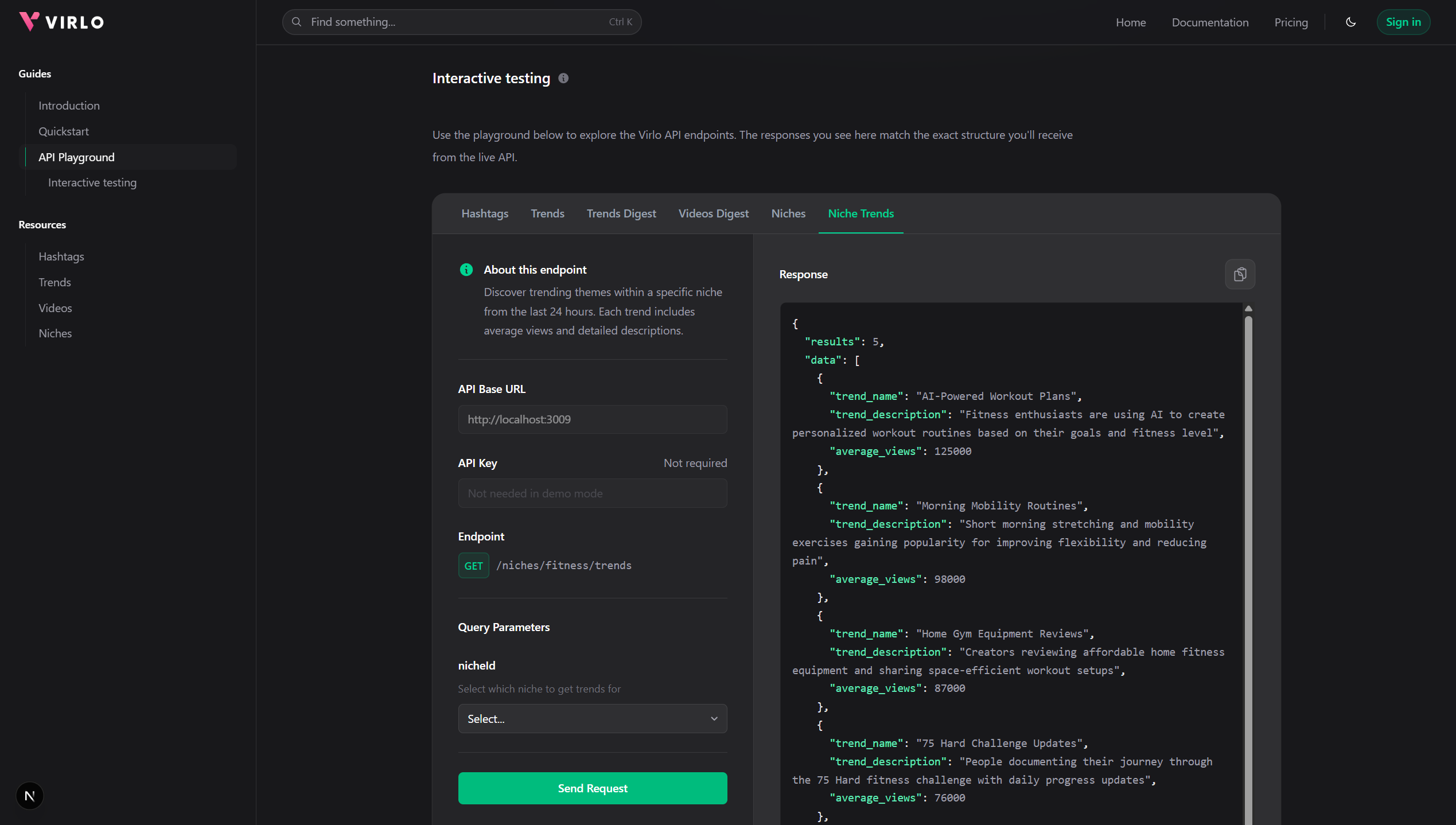Image resolution: width=1456 pixels, height=825 pixels.
Task: Toggle dark mode moon icon
Action: pyautogui.click(x=1350, y=22)
